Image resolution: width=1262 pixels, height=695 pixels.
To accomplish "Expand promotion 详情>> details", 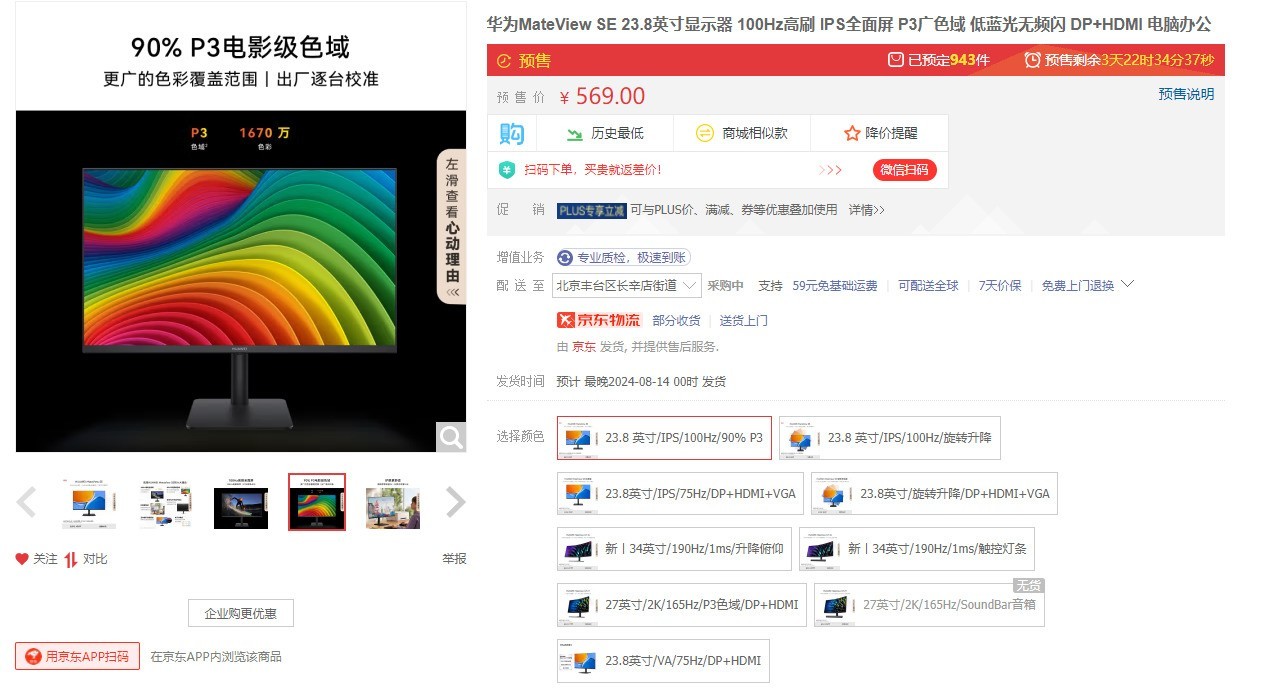I will 867,210.
